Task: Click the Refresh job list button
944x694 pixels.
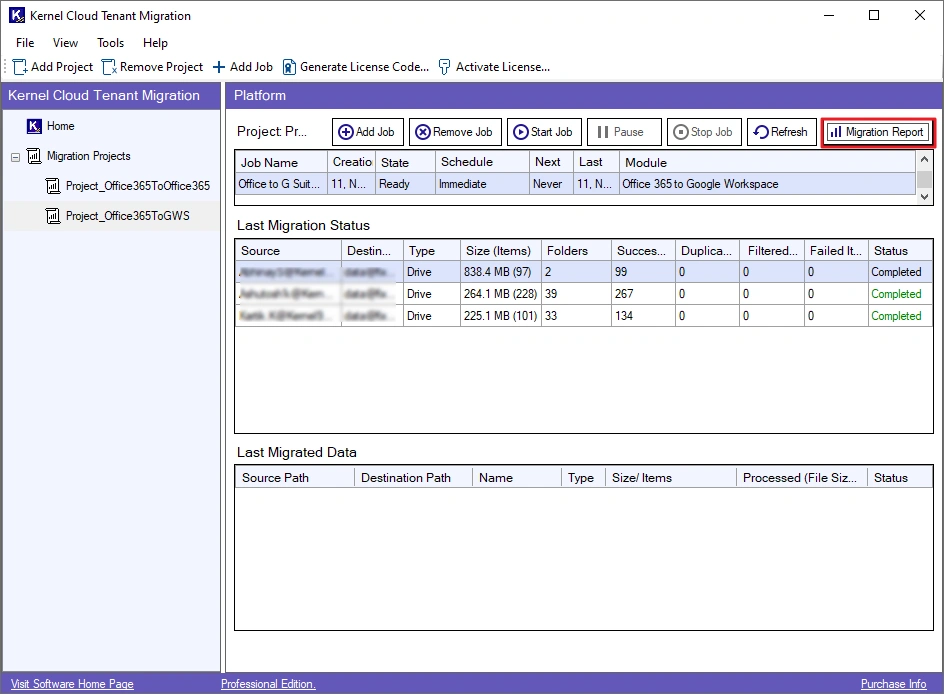Action: click(x=780, y=132)
